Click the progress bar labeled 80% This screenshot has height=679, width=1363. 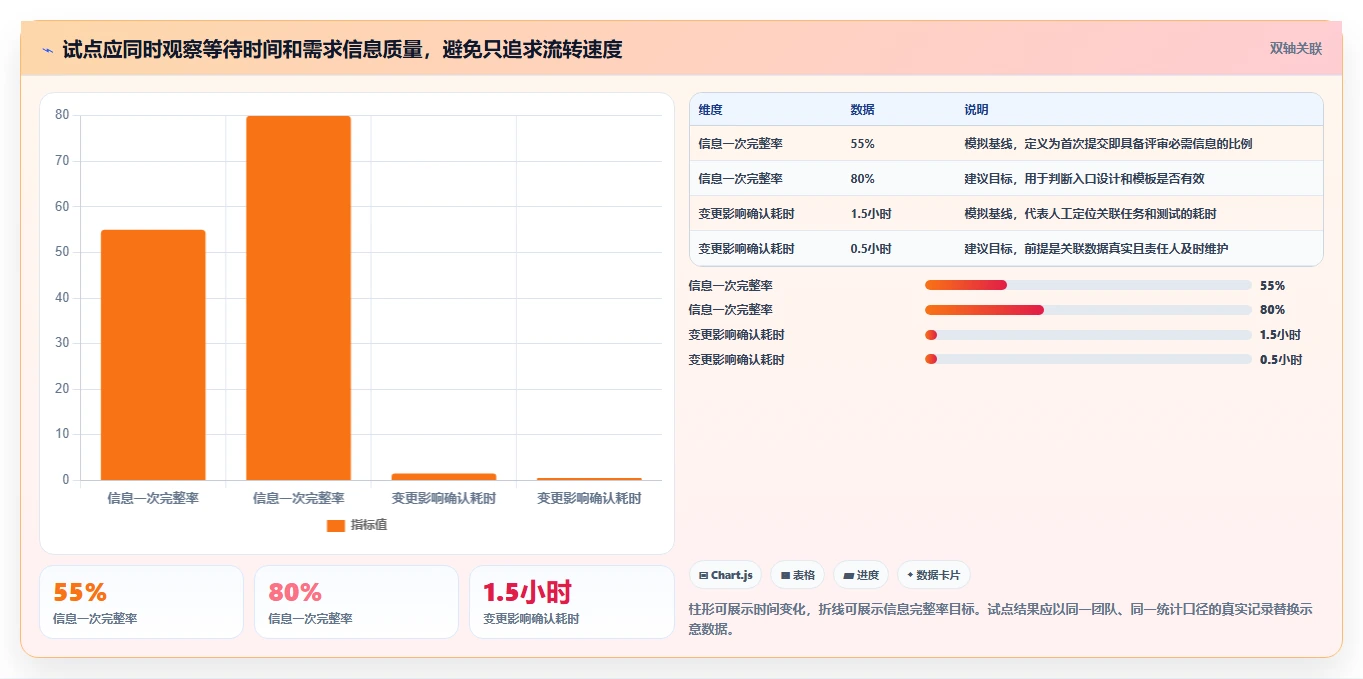pyautogui.click(x=1088, y=310)
